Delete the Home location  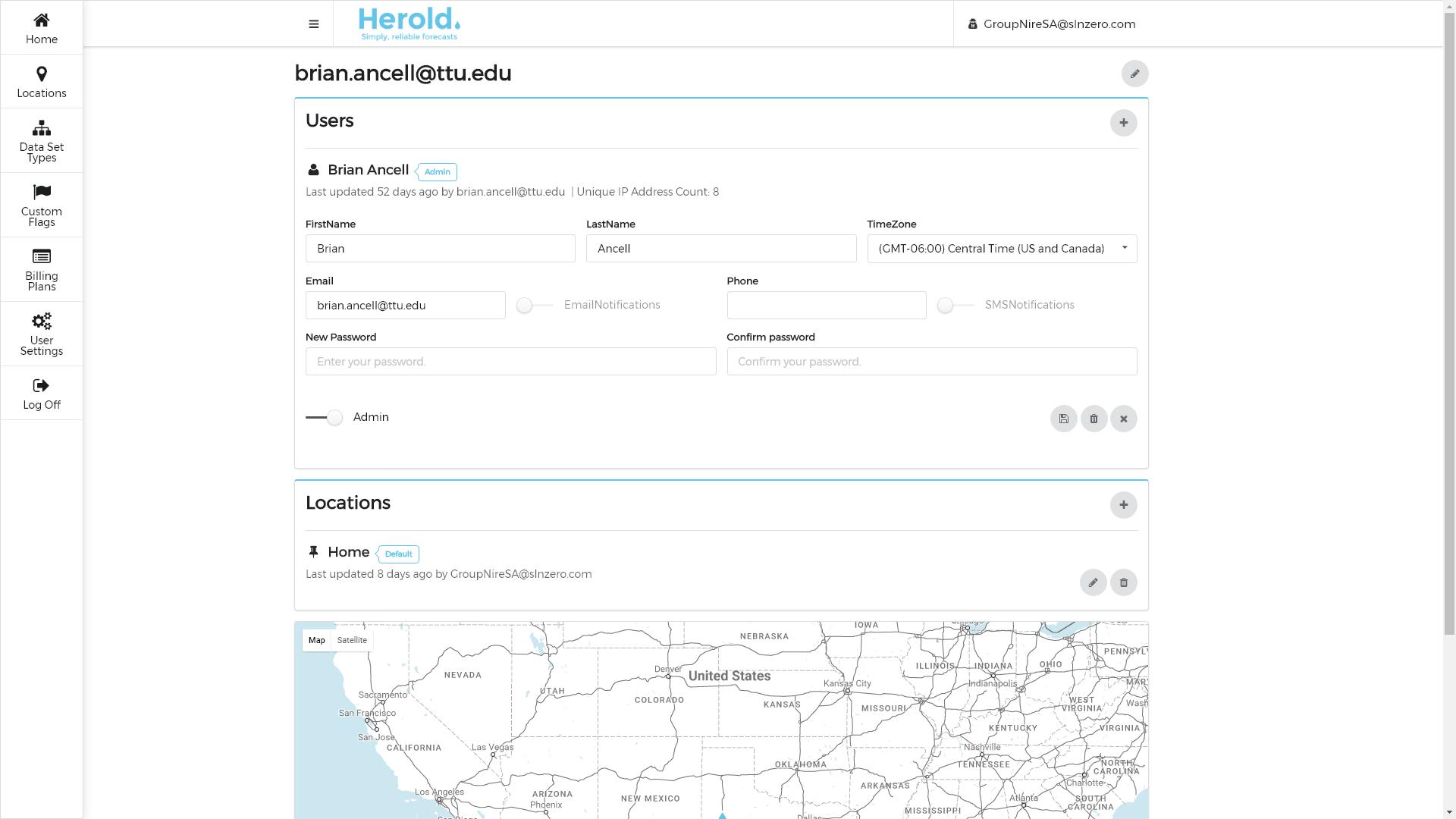click(x=1124, y=582)
